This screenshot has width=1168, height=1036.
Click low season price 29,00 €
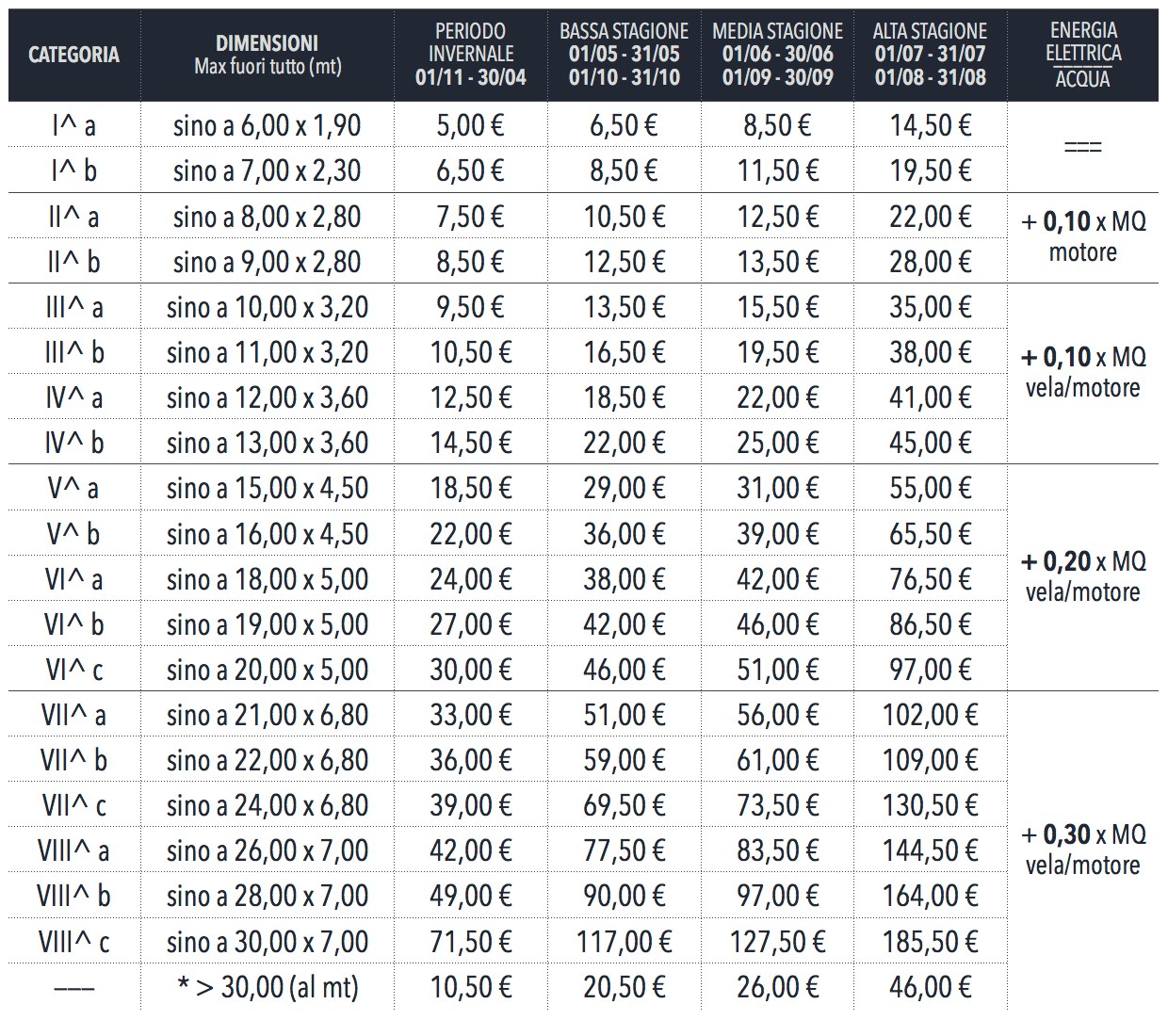click(x=624, y=488)
